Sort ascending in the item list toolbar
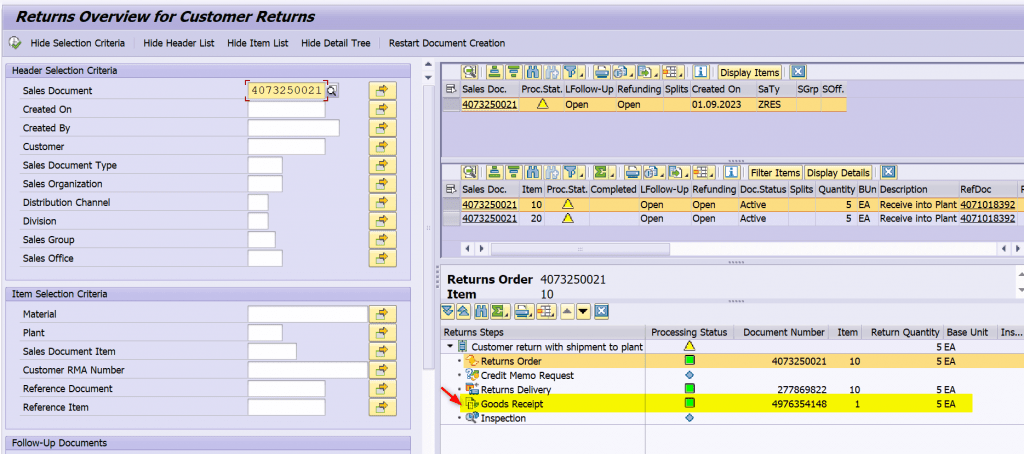This screenshot has width=1024, height=454. tap(494, 172)
